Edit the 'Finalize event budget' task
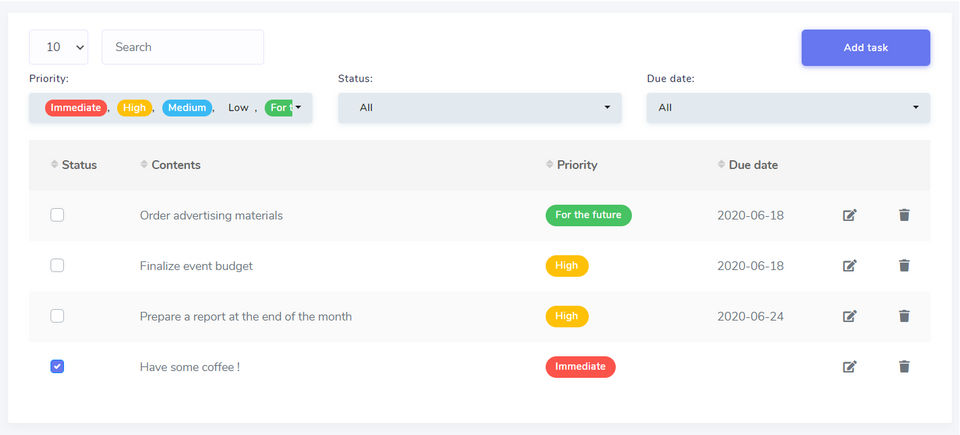Image resolution: width=960 pixels, height=435 pixels. [849, 266]
